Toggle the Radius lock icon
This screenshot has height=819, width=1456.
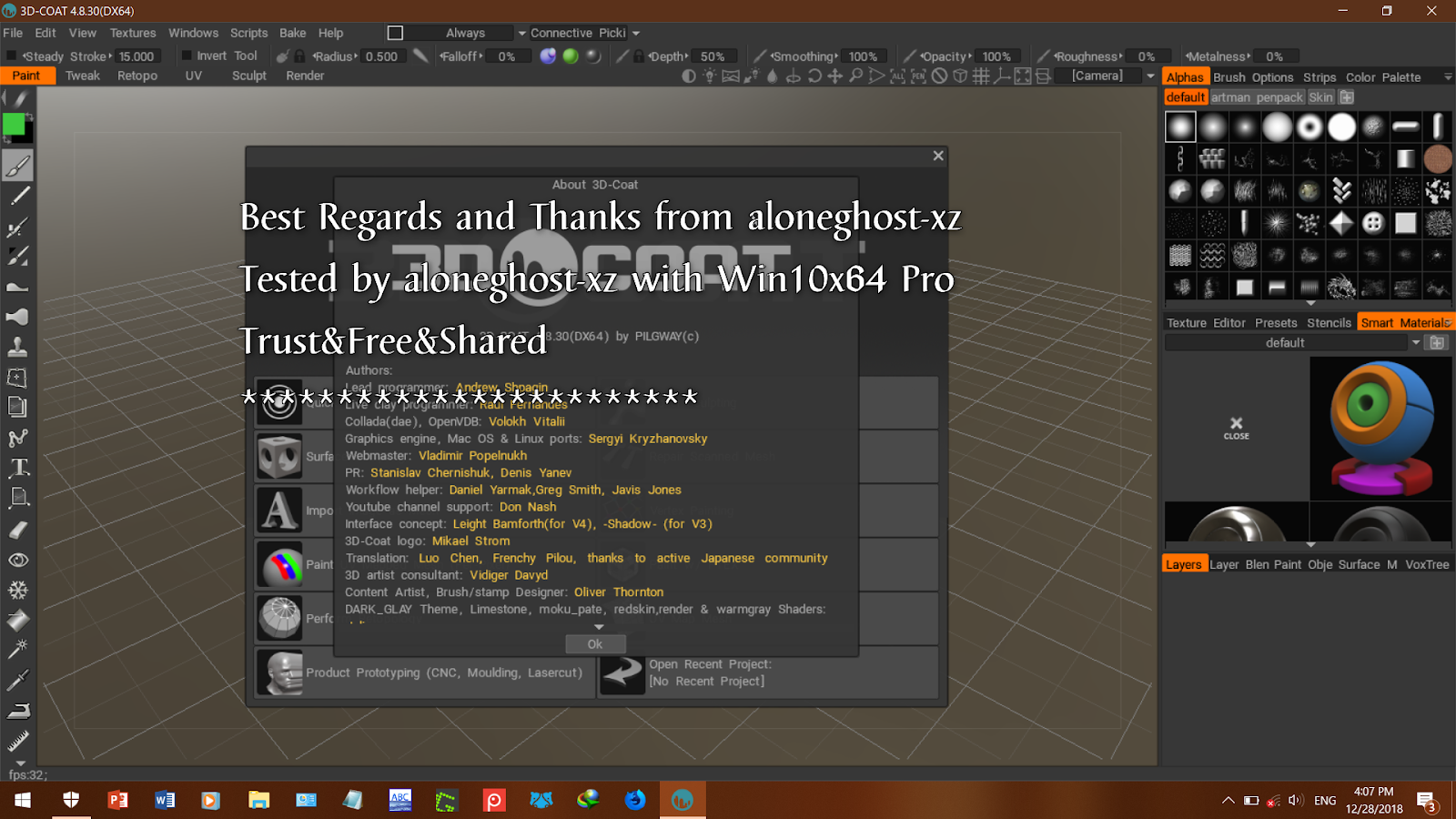click(299, 56)
